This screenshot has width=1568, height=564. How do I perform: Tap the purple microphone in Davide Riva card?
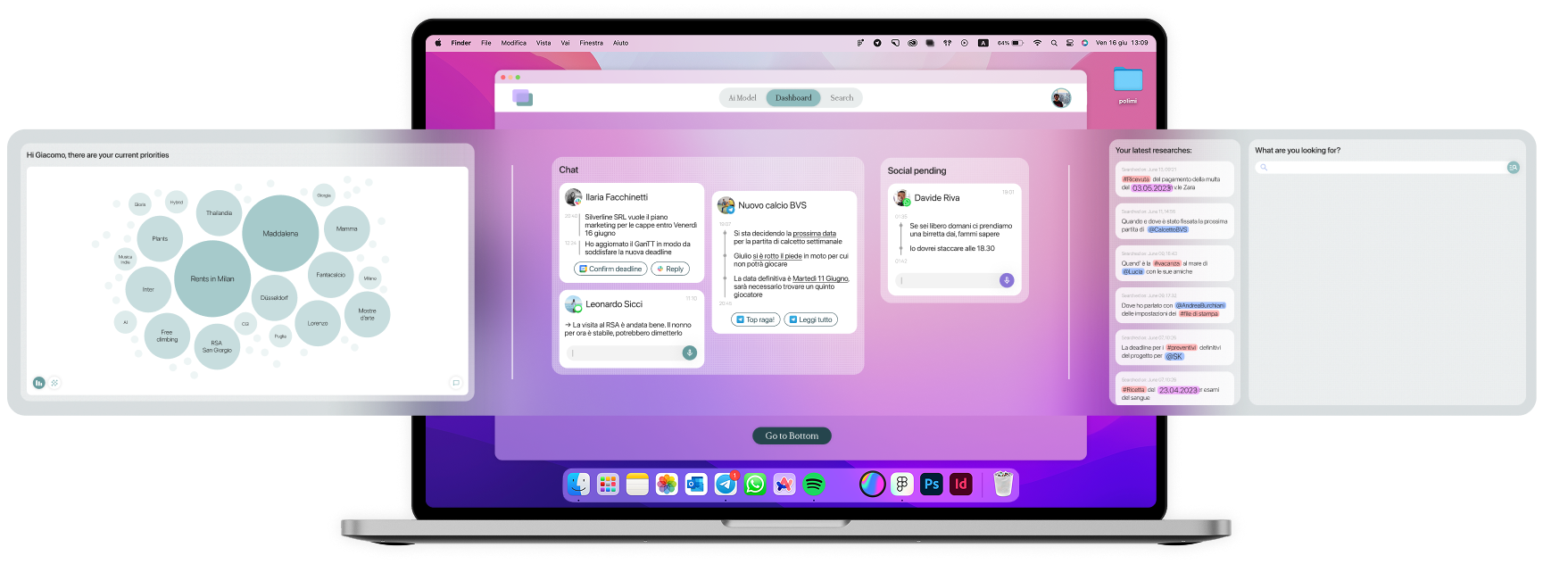[x=1006, y=280]
